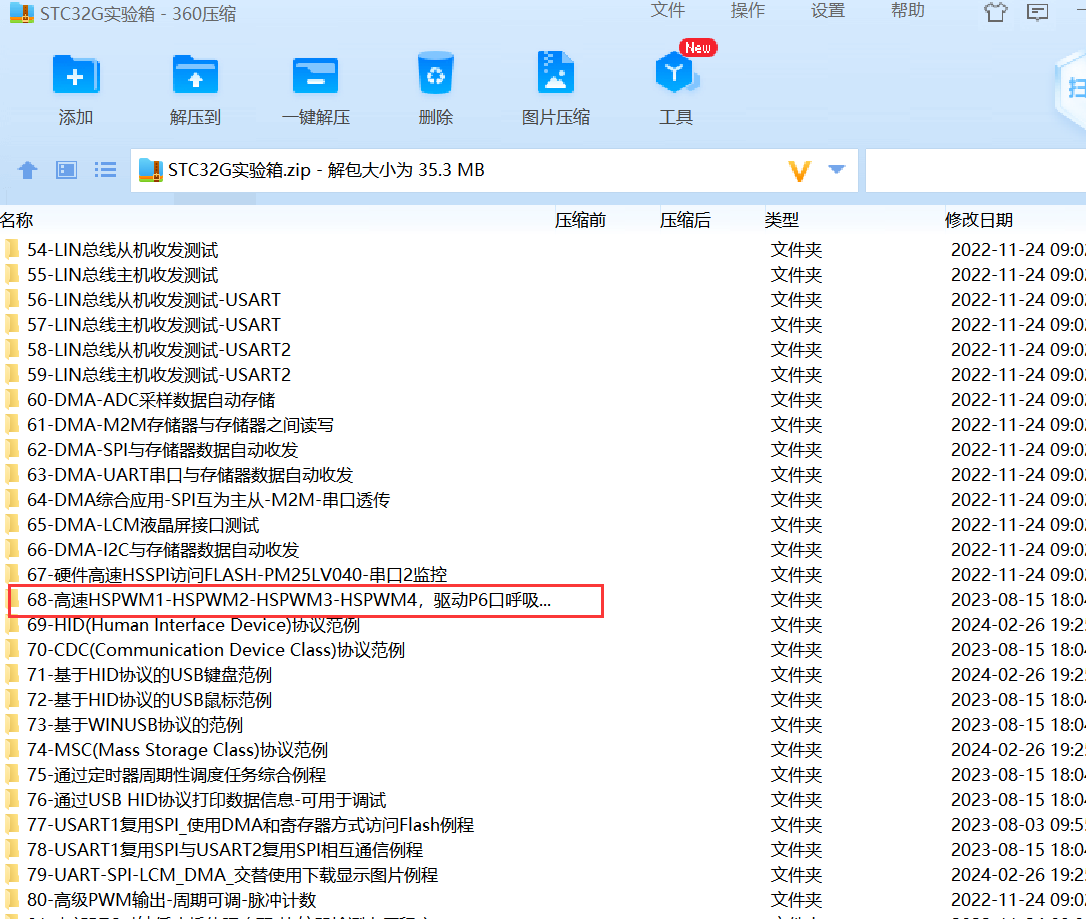
Task: Select folder 65-DMA-LCM液晶屏接口测试
Action: click(143, 524)
